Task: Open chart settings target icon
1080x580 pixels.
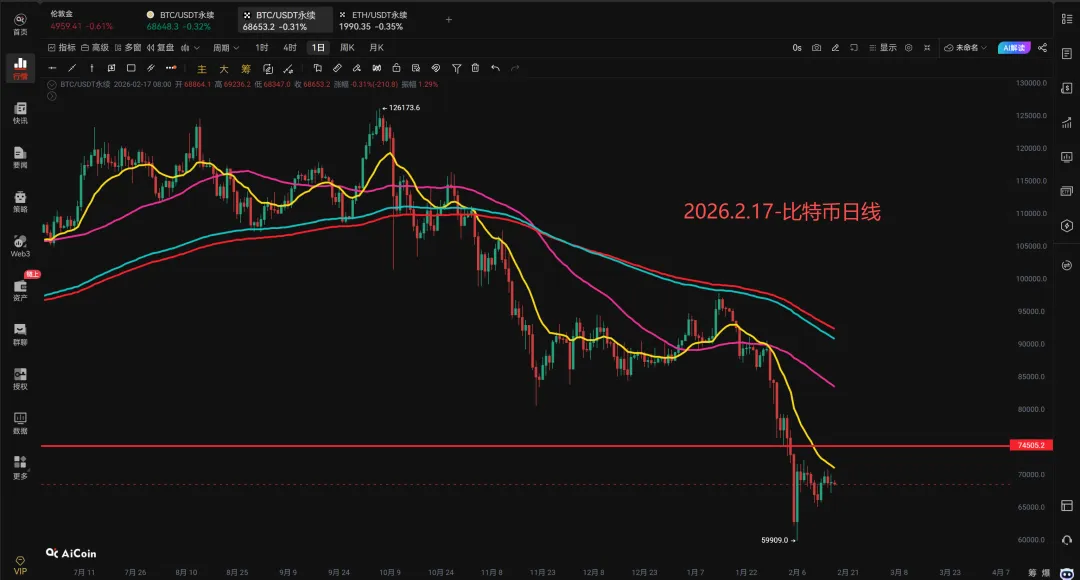Action: click(x=908, y=48)
